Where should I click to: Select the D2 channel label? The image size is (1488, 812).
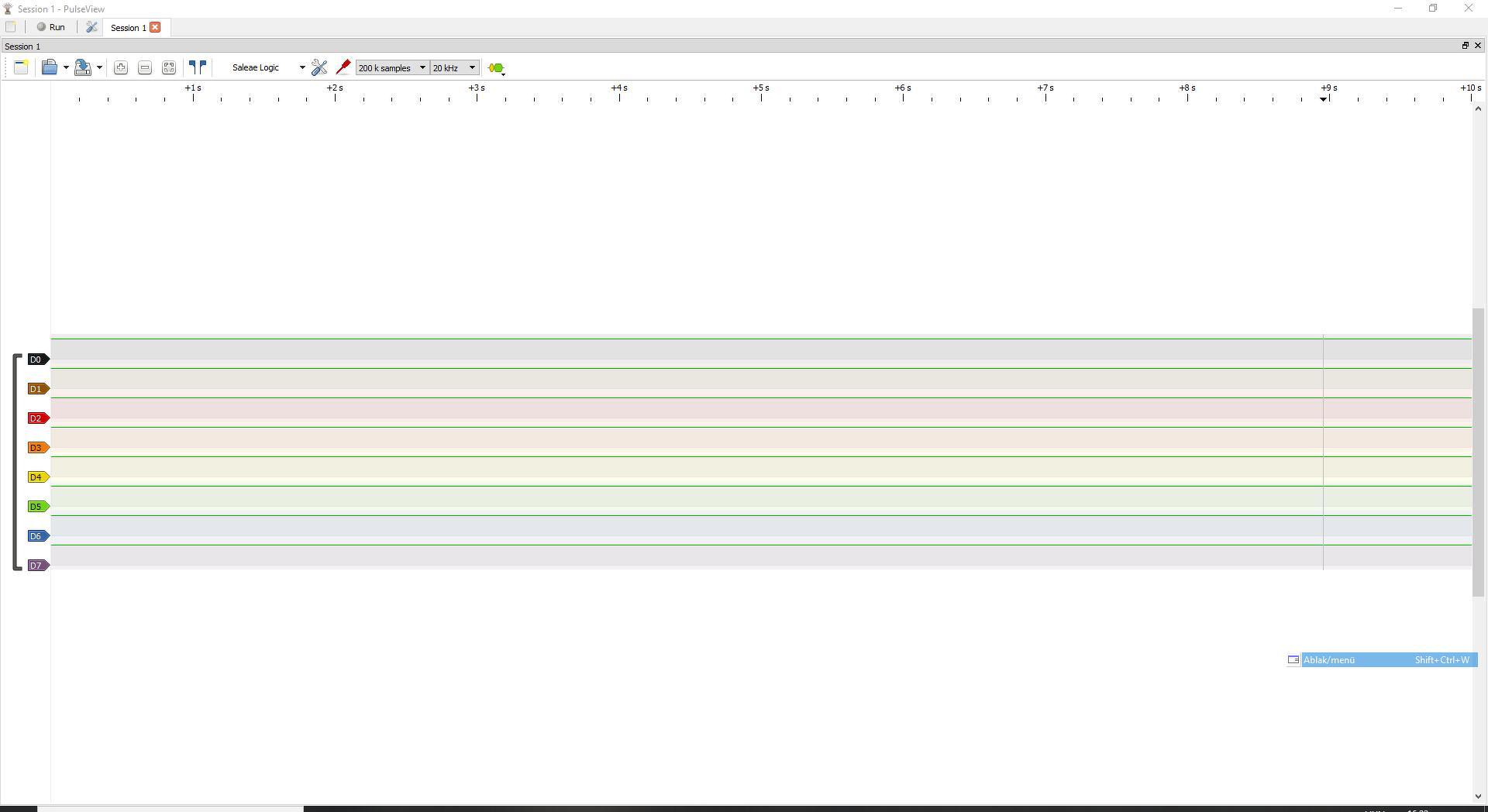tap(39, 418)
